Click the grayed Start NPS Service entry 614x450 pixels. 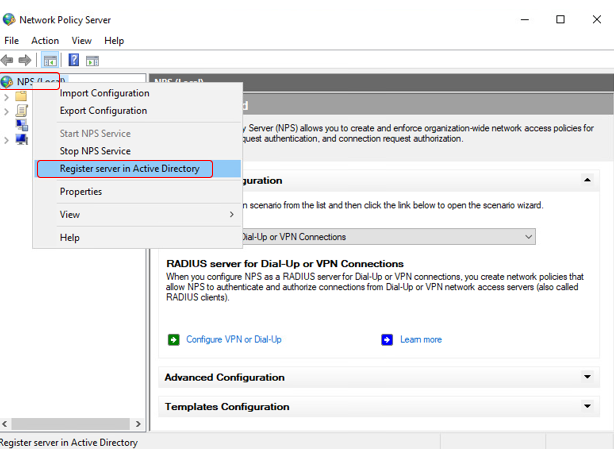coord(137,134)
